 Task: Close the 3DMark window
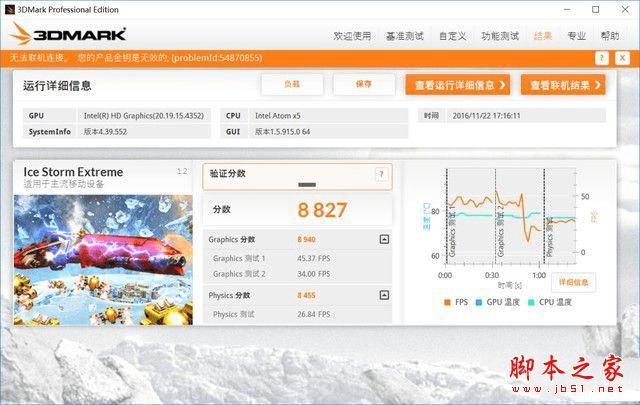pyautogui.click(x=625, y=9)
